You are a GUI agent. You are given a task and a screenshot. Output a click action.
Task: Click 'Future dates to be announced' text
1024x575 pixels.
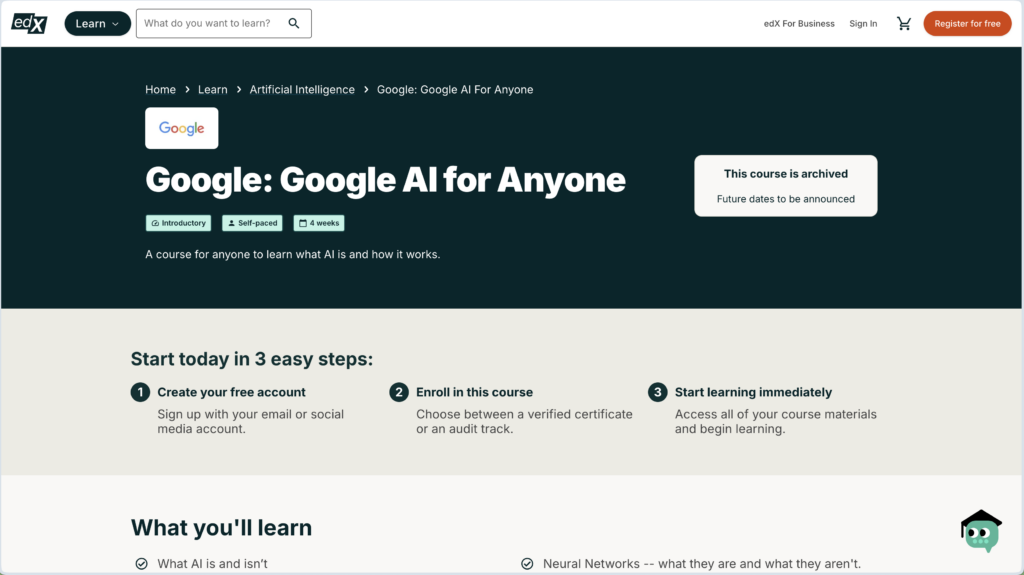pyautogui.click(x=786, y=199)
